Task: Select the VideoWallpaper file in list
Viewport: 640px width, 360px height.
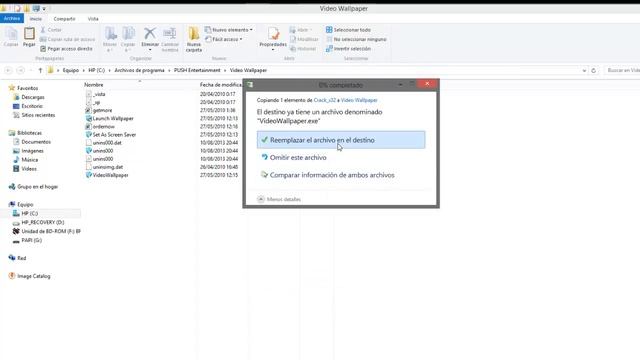Action: coord(110,175)
